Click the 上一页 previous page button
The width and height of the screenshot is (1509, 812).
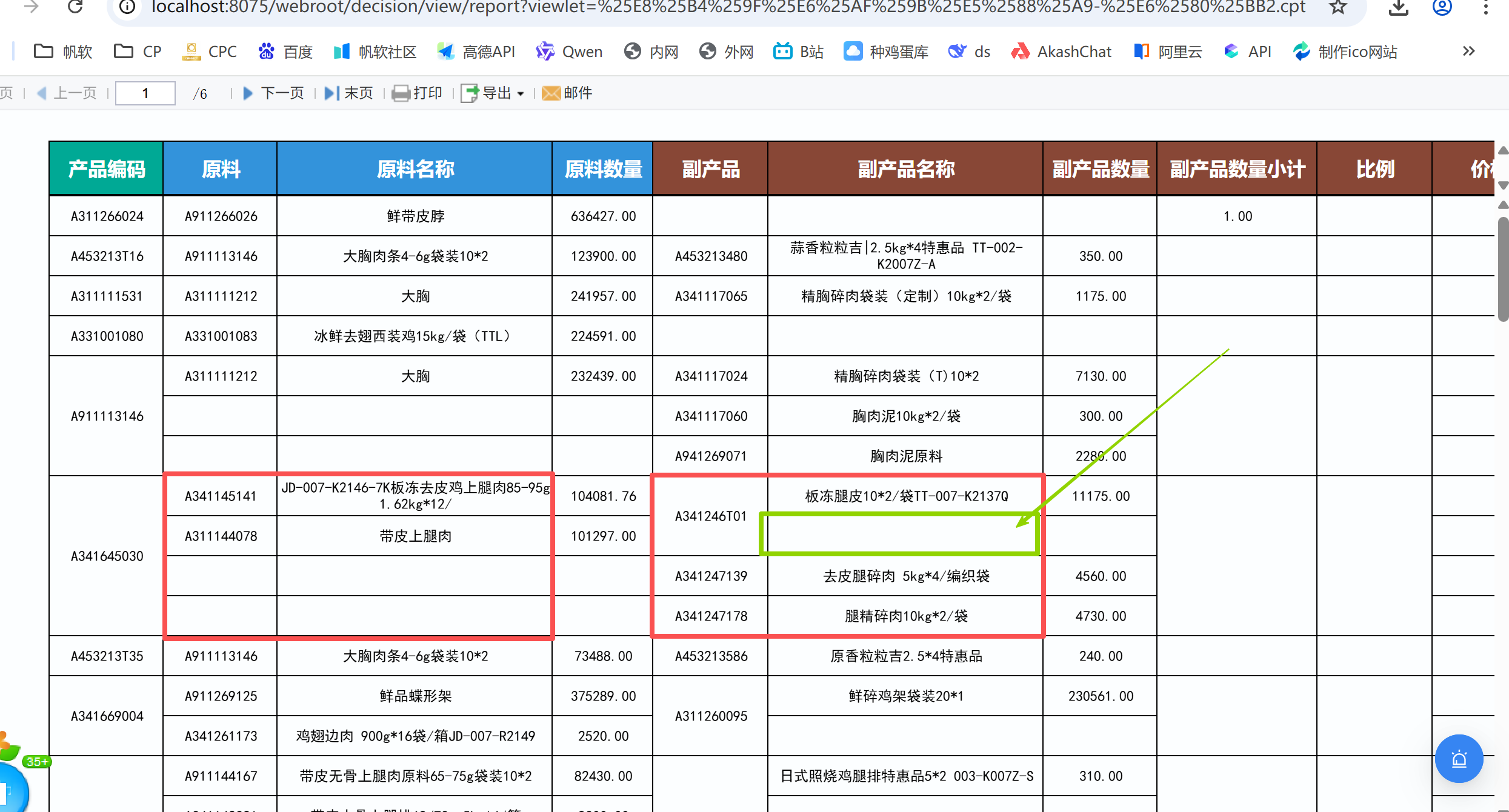click(x=67, y=93)
